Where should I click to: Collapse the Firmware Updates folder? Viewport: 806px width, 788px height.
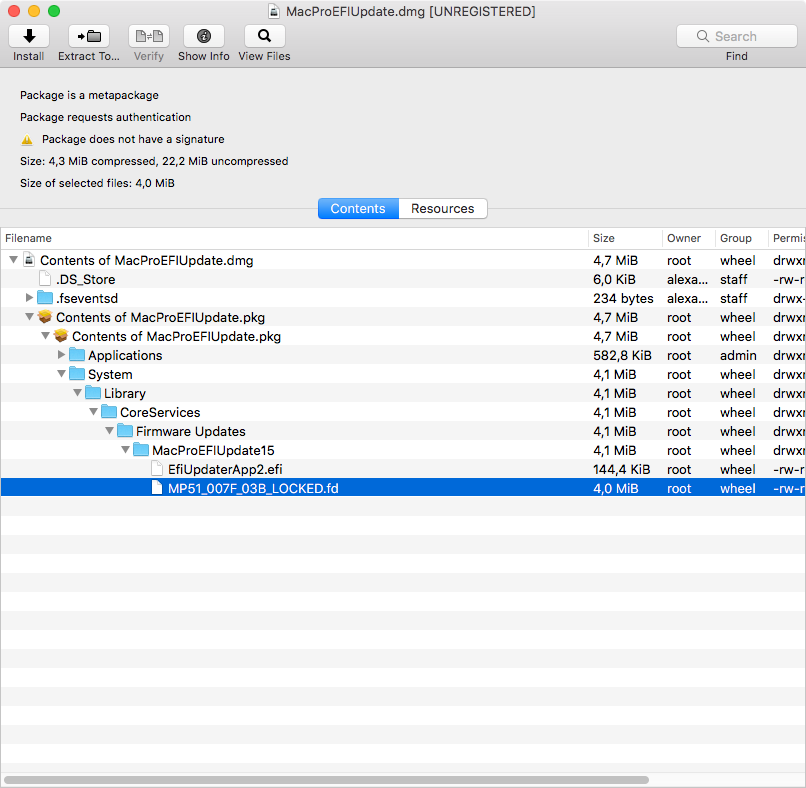(109, 431)
